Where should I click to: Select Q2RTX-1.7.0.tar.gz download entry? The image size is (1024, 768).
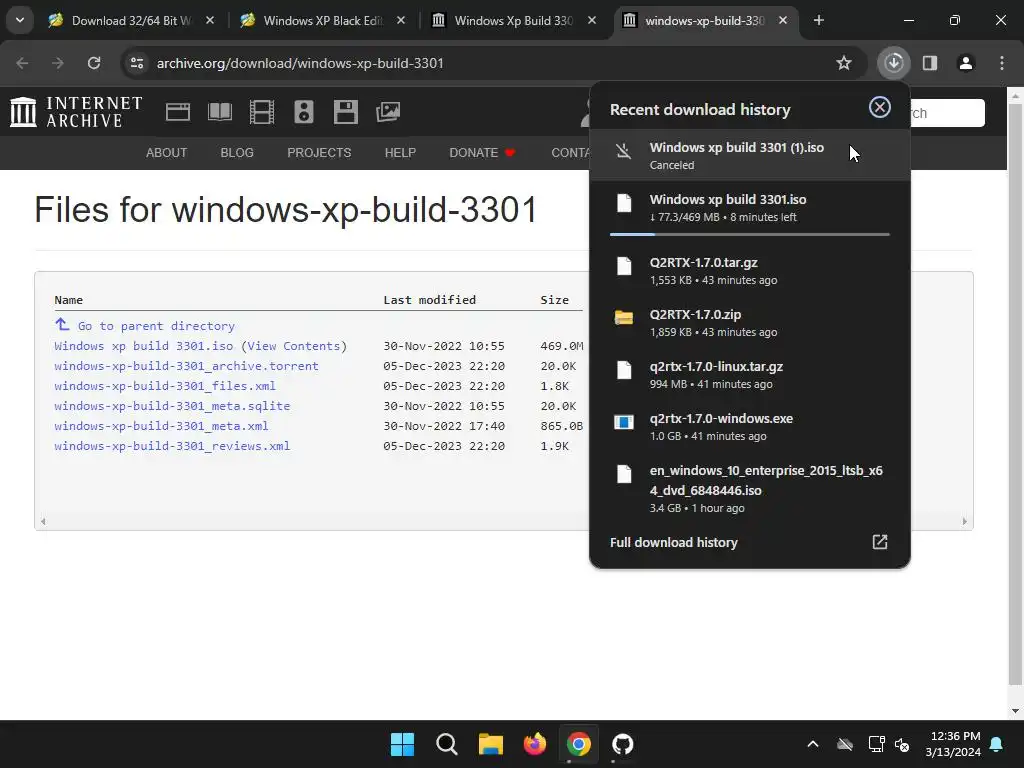point(750,270)
